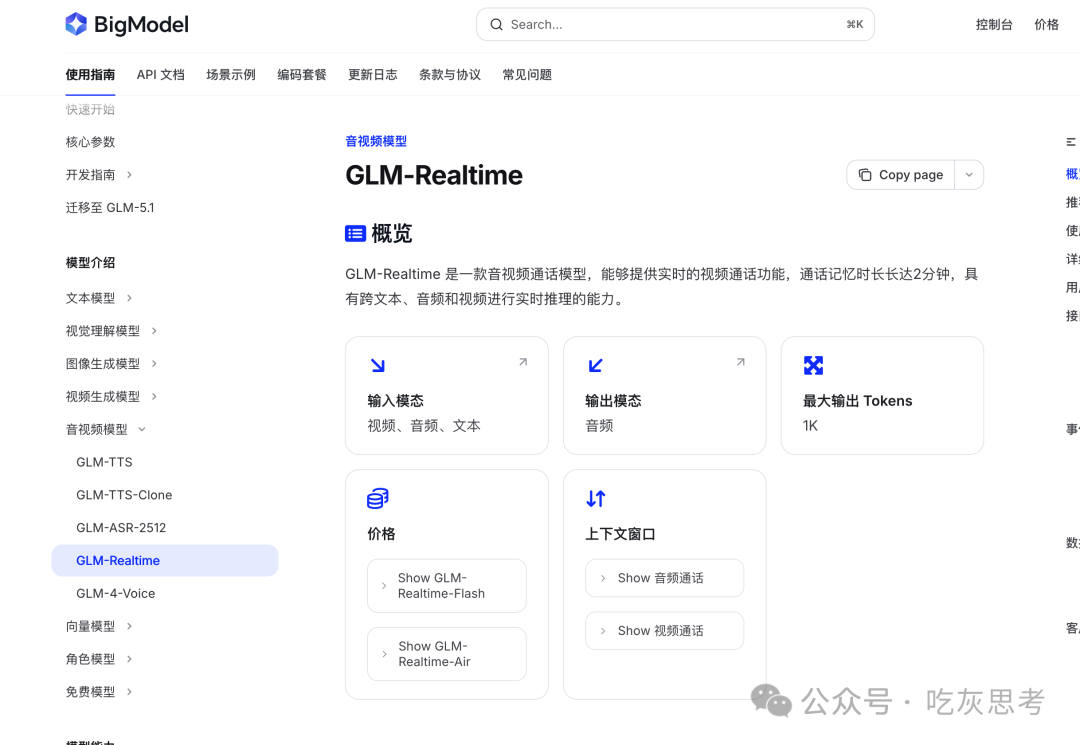This screenshot has height=745, width=1080.
Task: Expand Show 音频通话 context window
Action: [x=665, y=578]
